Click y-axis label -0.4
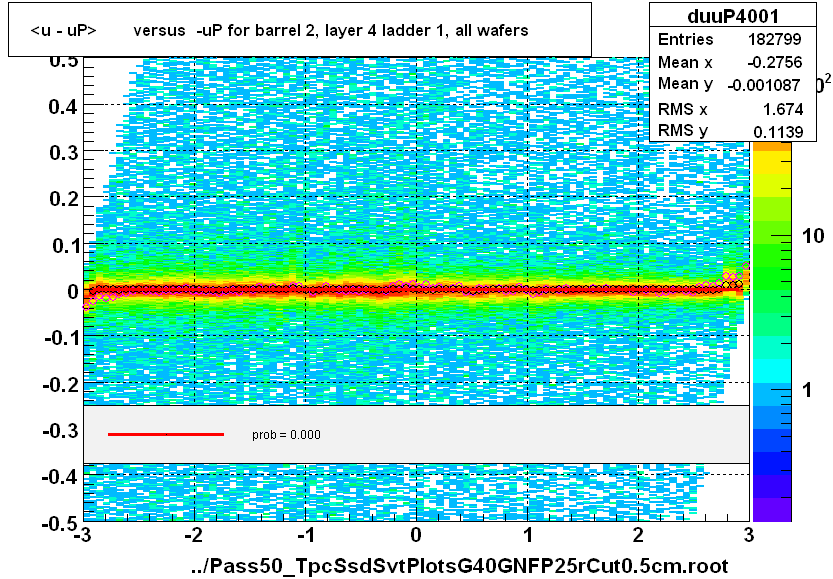The width and height of the screenshot is (833, 579). tap(61, 477)
